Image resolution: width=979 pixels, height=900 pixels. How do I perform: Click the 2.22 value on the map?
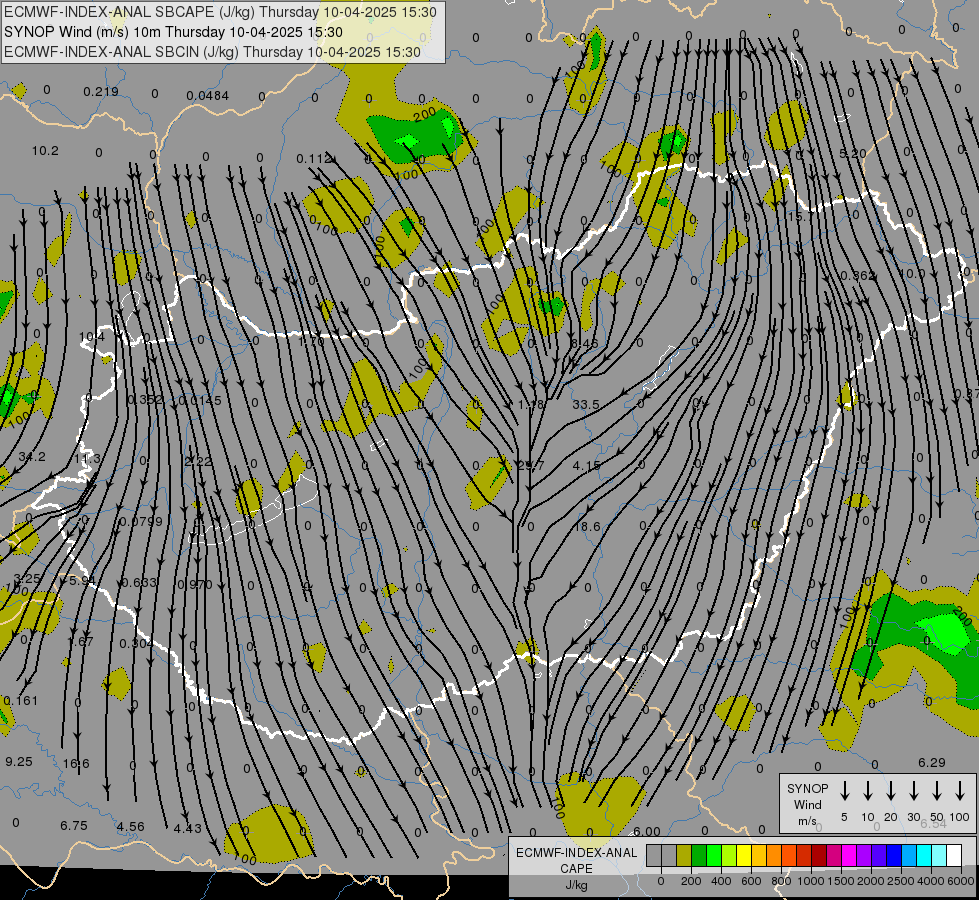[198, 461]
